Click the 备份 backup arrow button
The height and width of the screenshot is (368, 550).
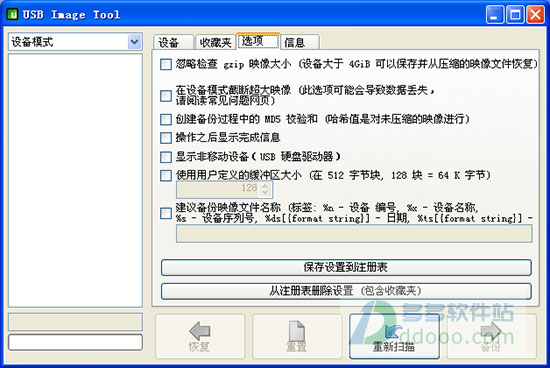pyautogui.click(x=491, y=336)
